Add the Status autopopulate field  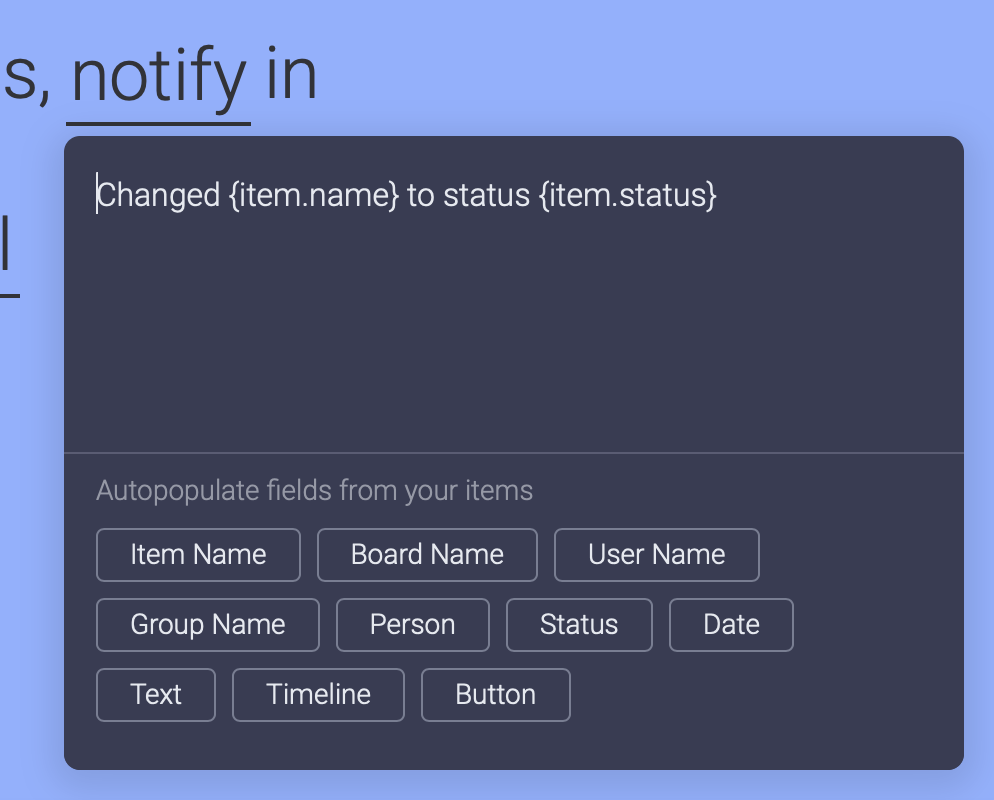click(579, 625)
